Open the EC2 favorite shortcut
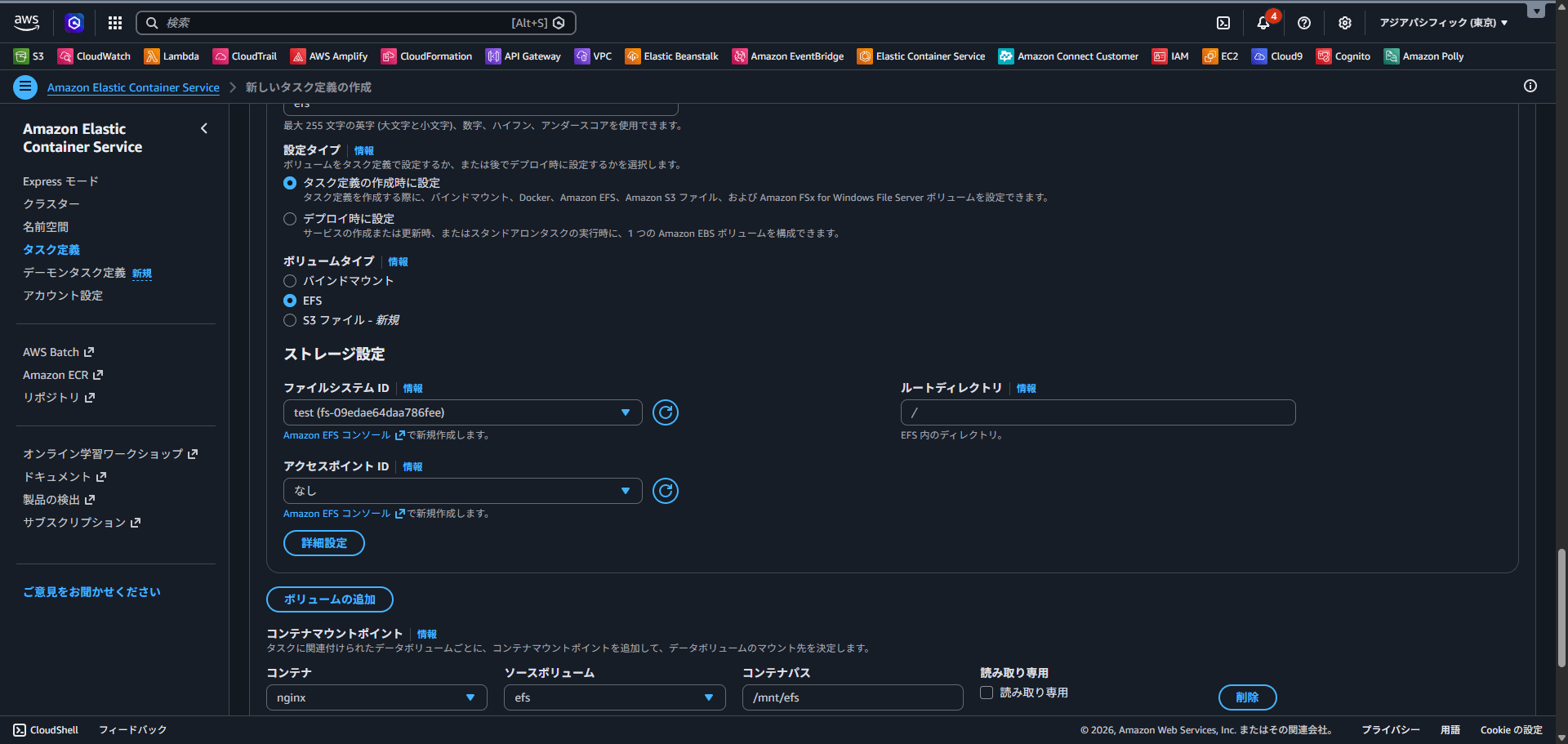The height and width of the screenshot is (744, 1568). point(1221,56)
